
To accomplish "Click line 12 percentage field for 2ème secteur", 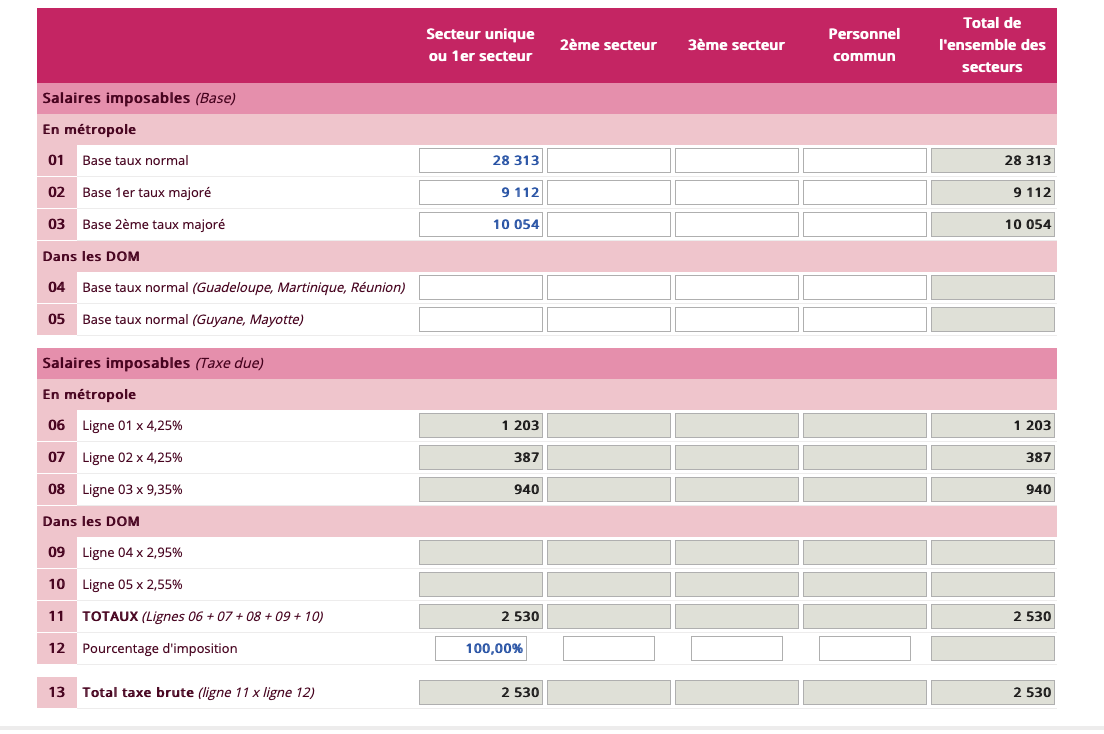I will tap(608, 648).
